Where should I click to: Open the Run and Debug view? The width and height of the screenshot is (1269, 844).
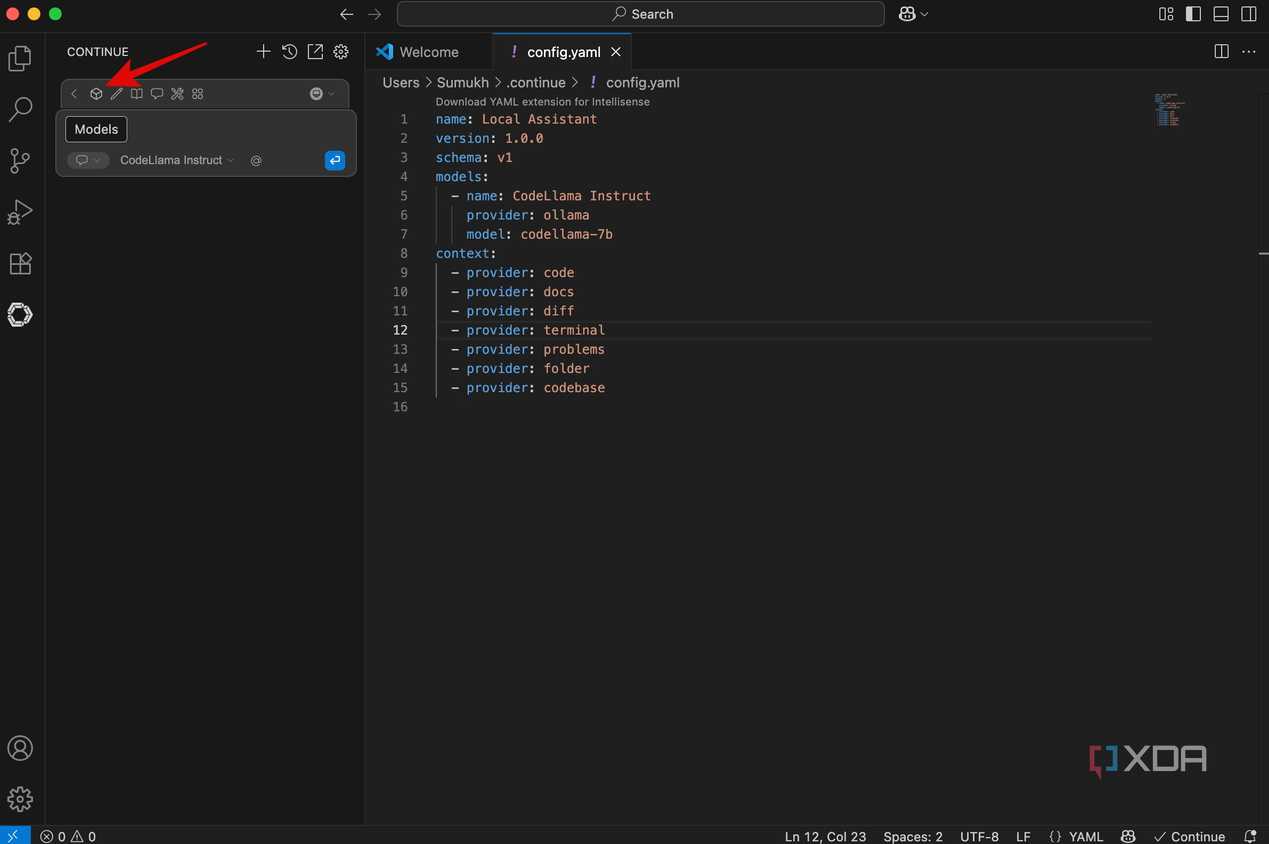click(x=20, y=212)
